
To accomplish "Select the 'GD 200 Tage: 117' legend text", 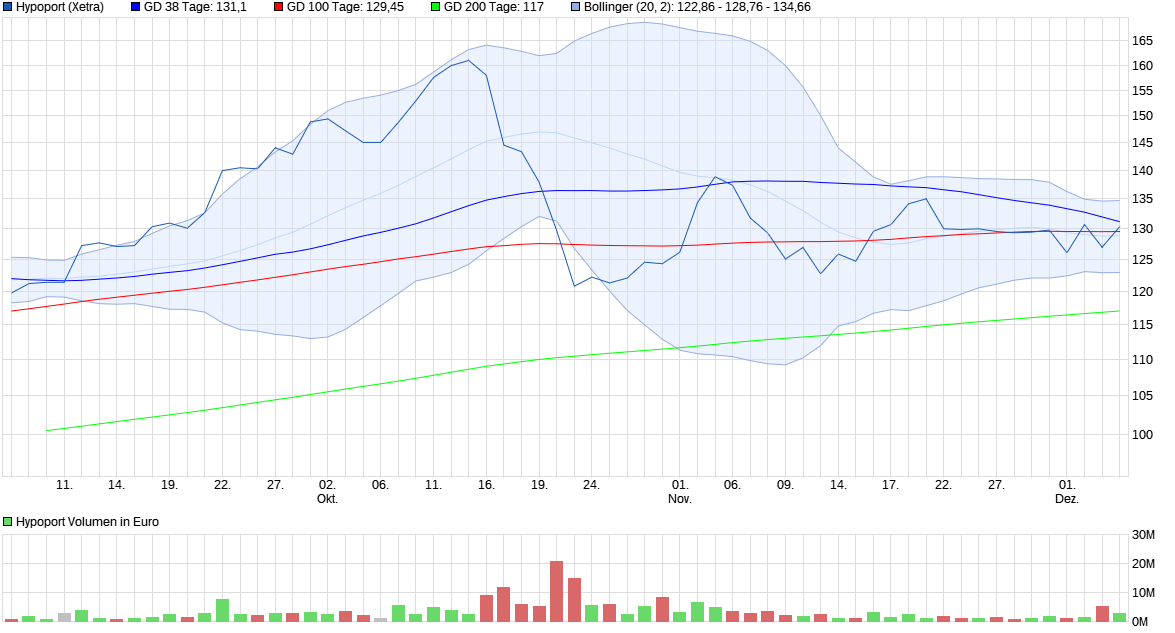I will tap(494, 7).
